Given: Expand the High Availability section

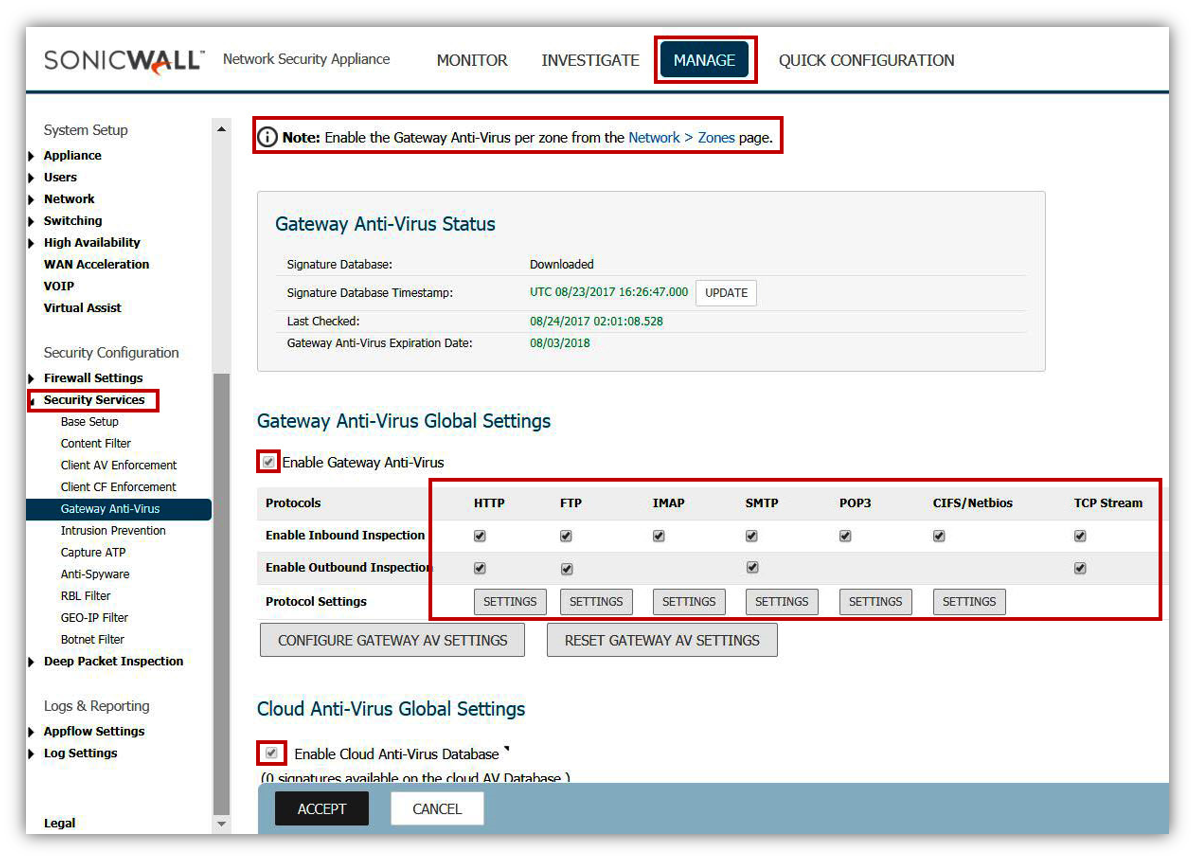Looking at the screenshot, I should coord(32,243).
